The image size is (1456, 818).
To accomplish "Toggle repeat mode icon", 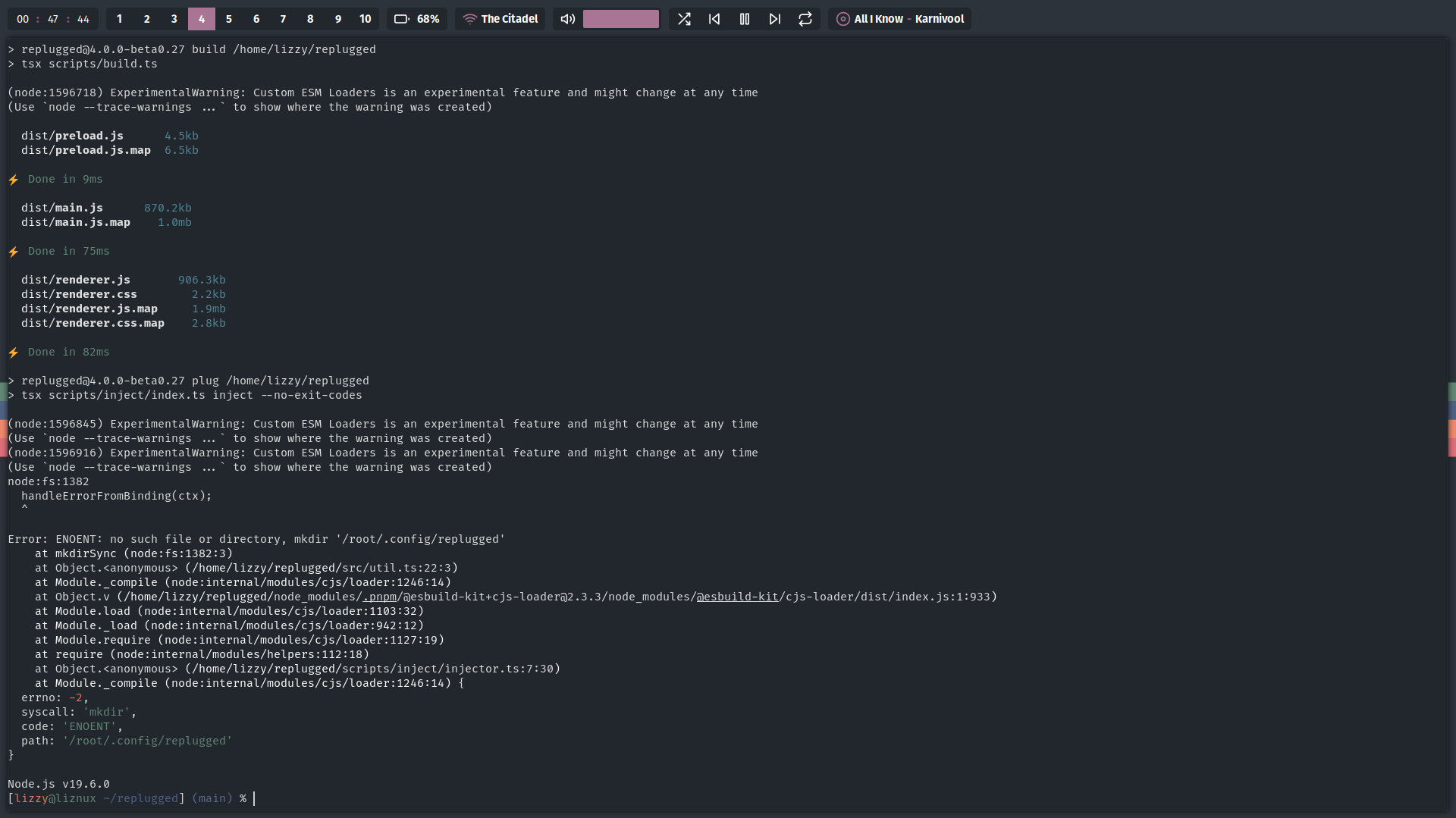I will tap(805, 19).
